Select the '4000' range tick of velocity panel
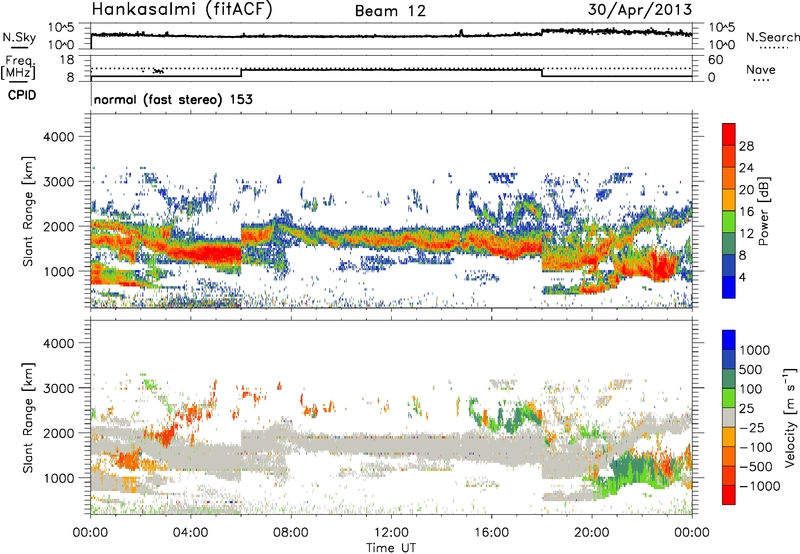 [58, 343]
